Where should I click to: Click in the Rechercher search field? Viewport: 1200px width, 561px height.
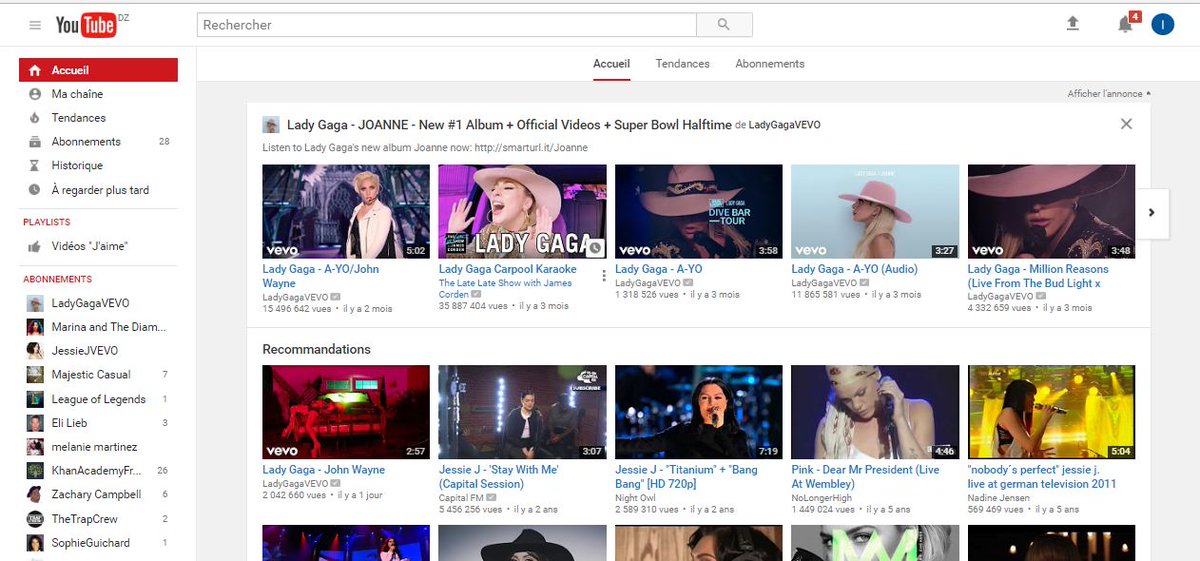pyautogui.click(x=446, y=25)
